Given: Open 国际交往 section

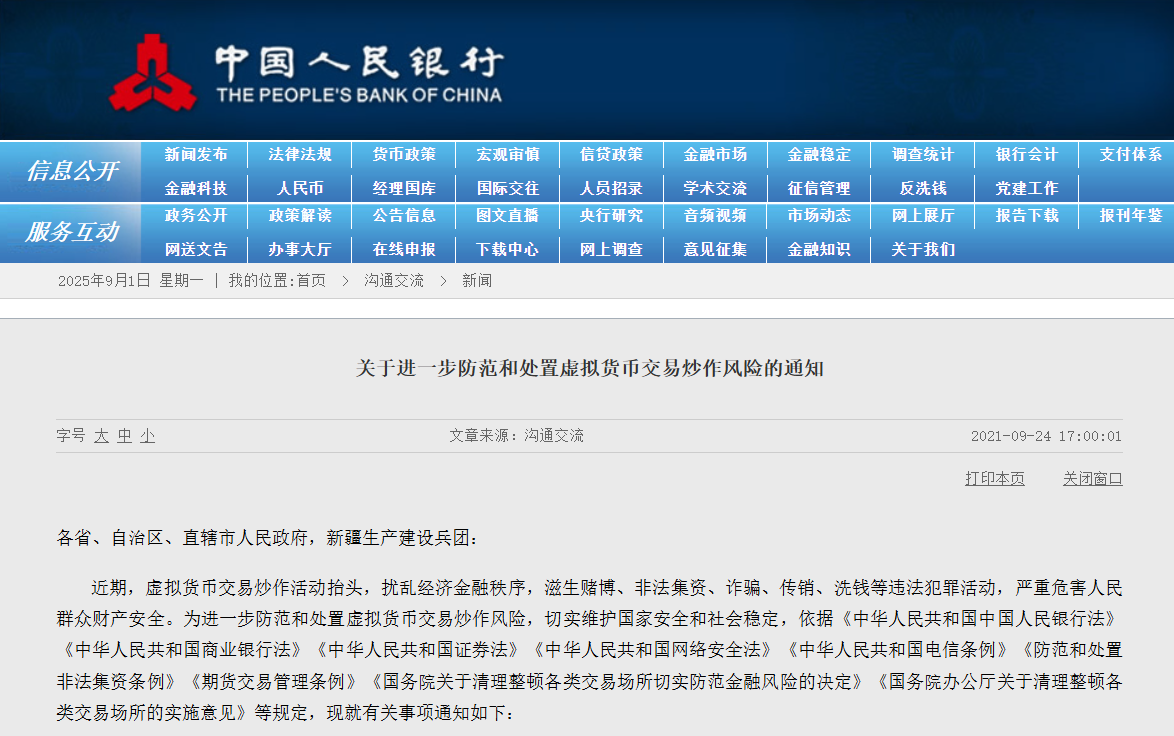Looking at the screenshot, I should pos(508,188).
